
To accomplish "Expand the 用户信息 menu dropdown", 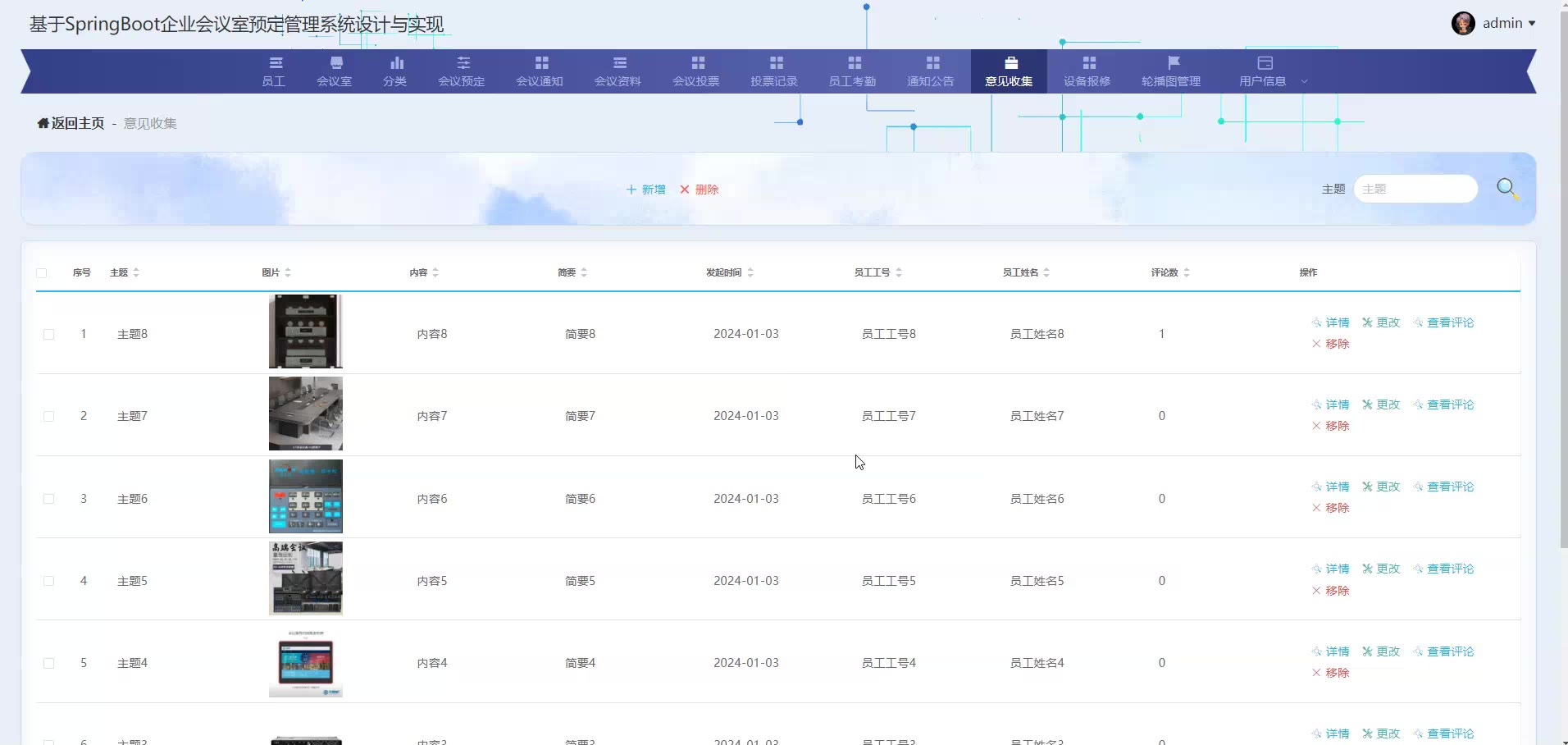I will click(x=1304, y=81).
